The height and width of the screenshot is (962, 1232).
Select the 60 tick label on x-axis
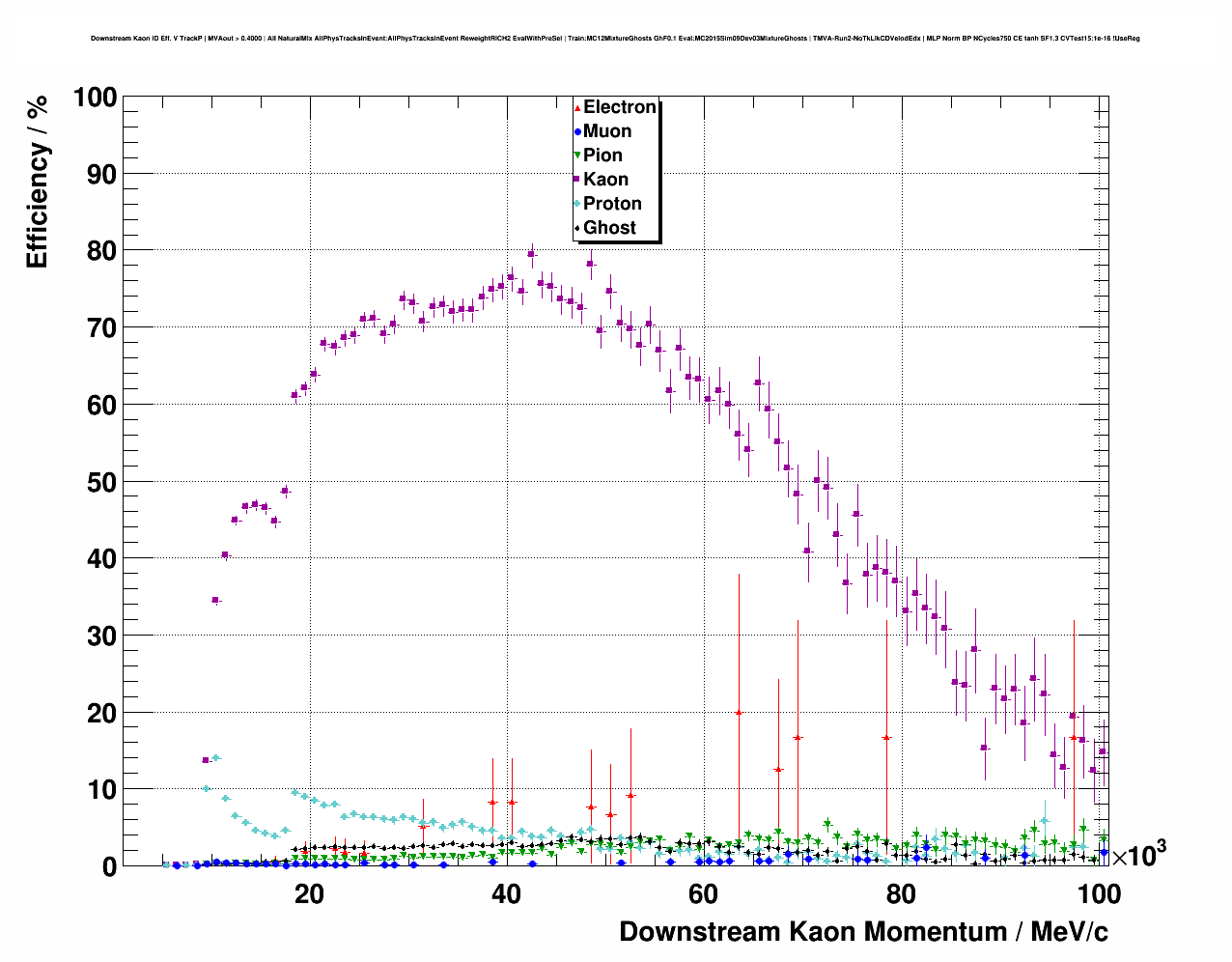(x=703, y=894)
